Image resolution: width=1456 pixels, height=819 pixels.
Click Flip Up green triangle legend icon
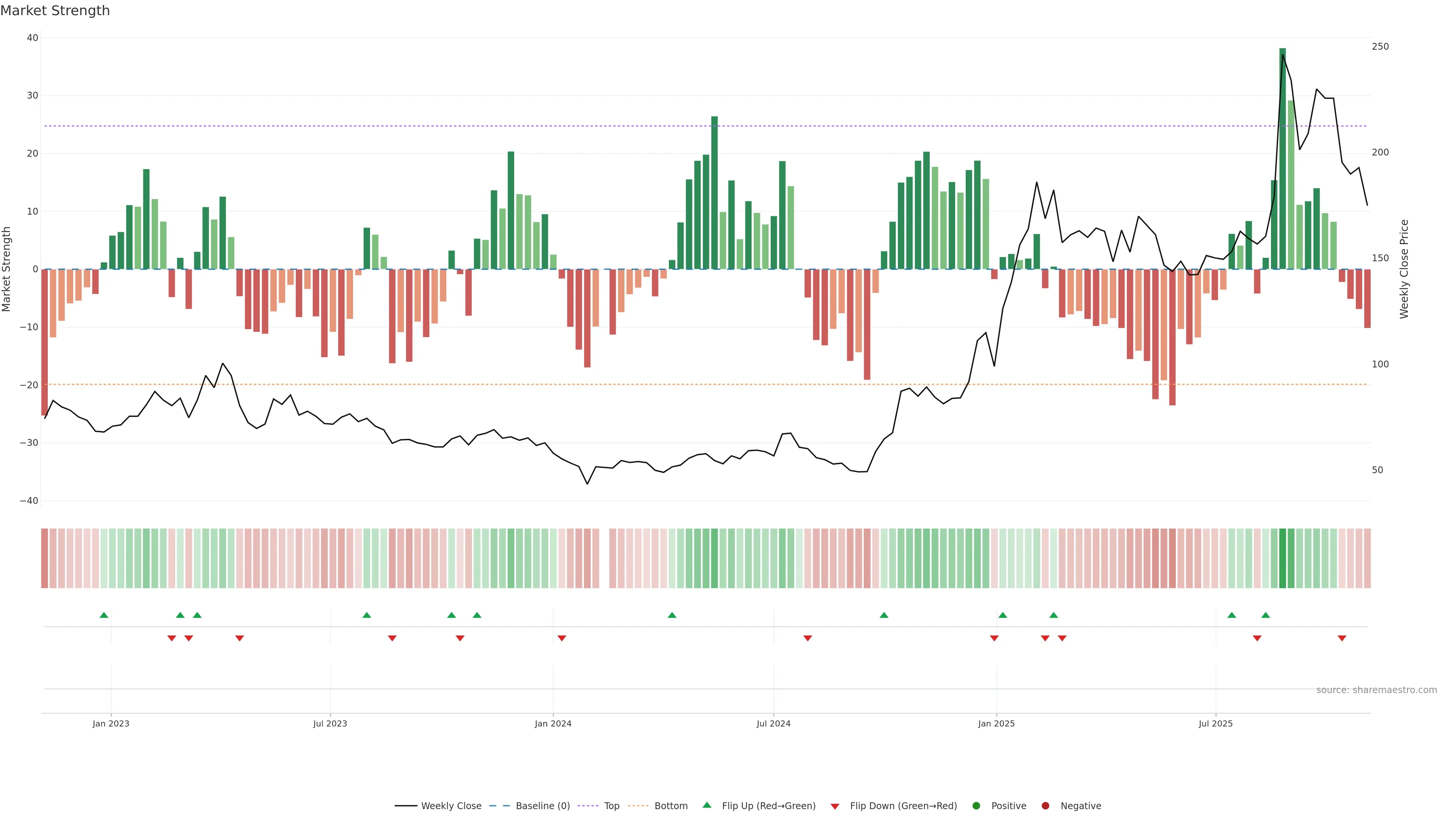(706, 805)
